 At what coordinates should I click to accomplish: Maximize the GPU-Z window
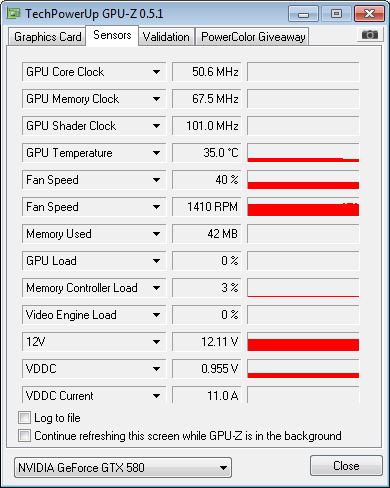pos(336,14)
